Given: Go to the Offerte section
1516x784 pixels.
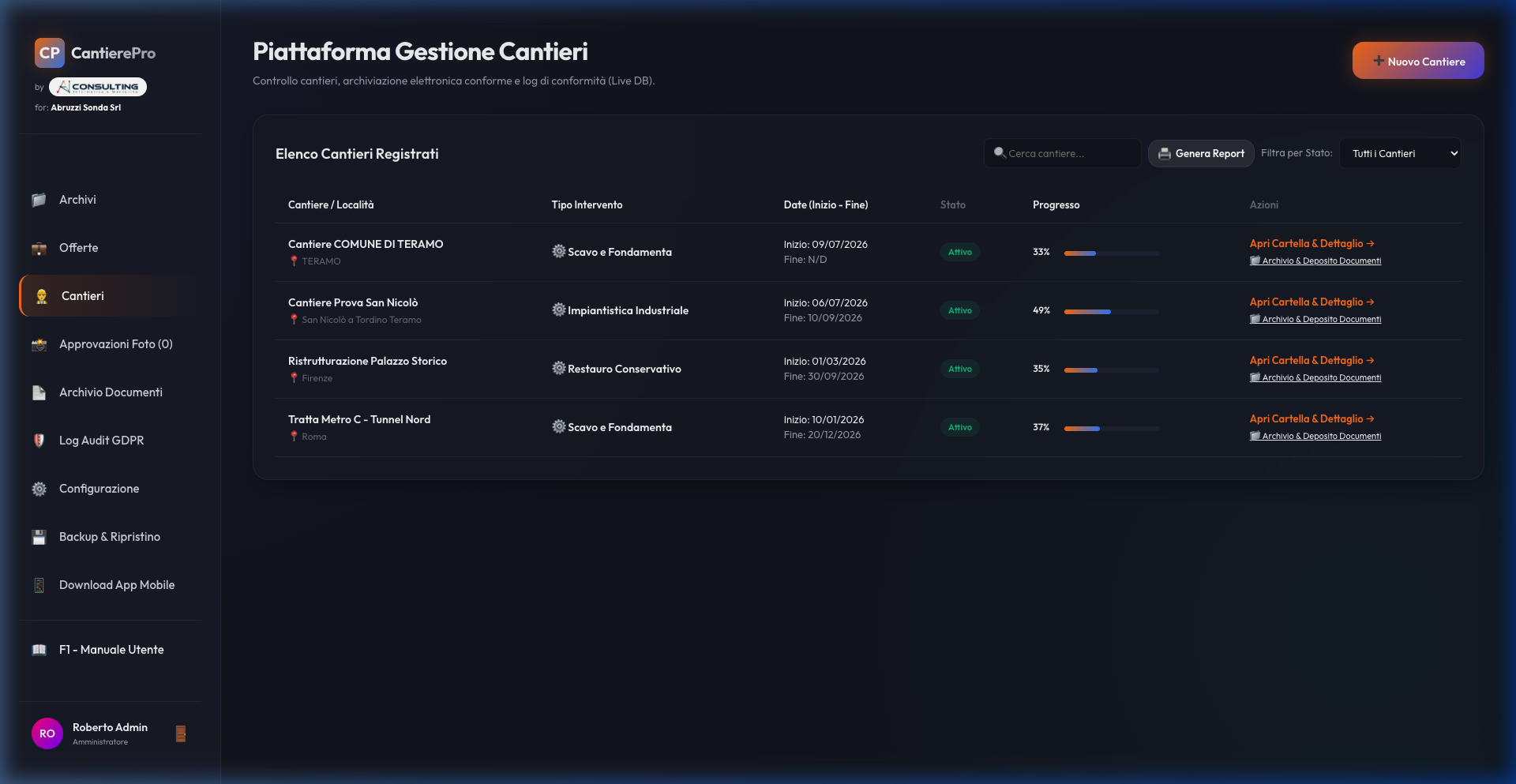Looking at the screenshot, I should click(111, 248).
